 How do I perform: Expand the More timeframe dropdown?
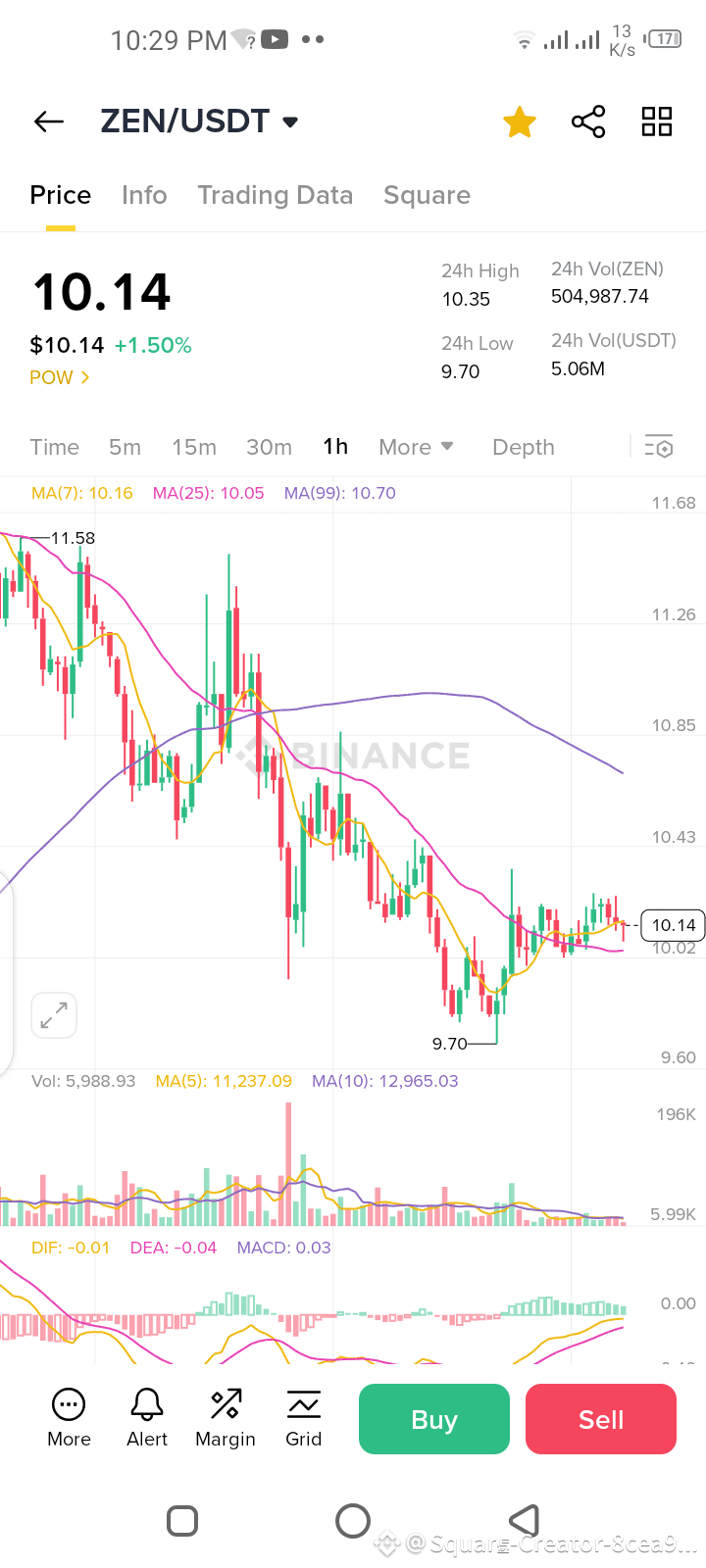[x=415, y=447]
